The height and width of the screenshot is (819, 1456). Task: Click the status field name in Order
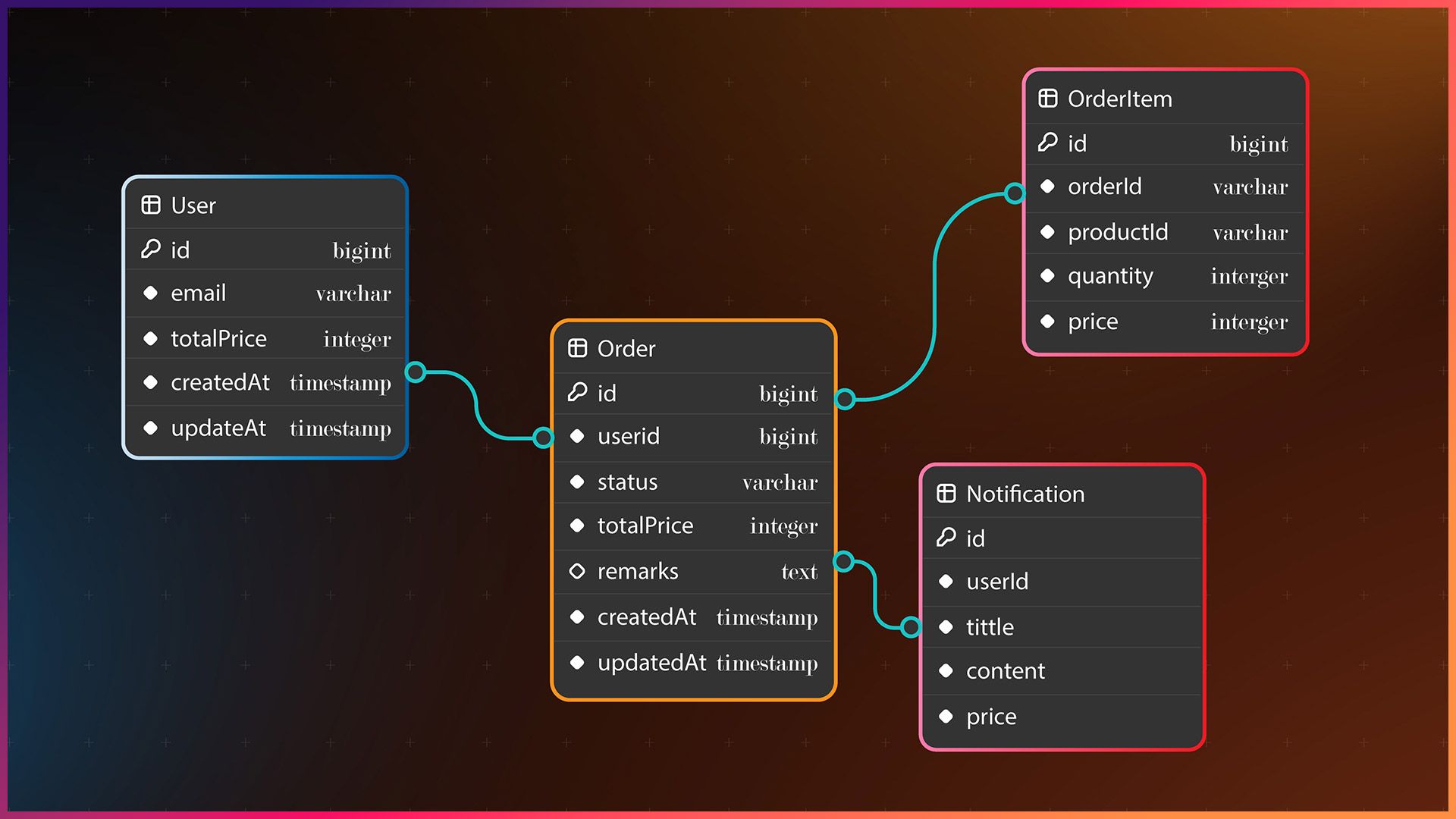628,482
